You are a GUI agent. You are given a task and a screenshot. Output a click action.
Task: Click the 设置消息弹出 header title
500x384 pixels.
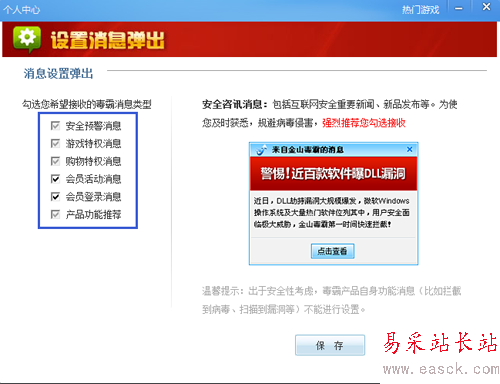[x=108, y=40]
